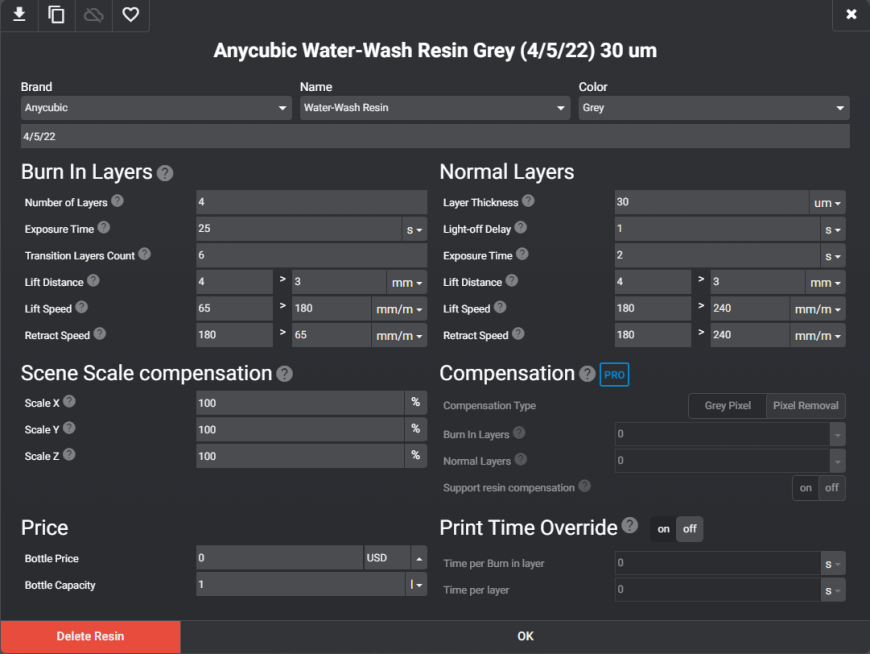This screenshot has height=654, width=870.
Task: Click help icon beside Burn In Retract Speed
Action: tap(99, 333)
